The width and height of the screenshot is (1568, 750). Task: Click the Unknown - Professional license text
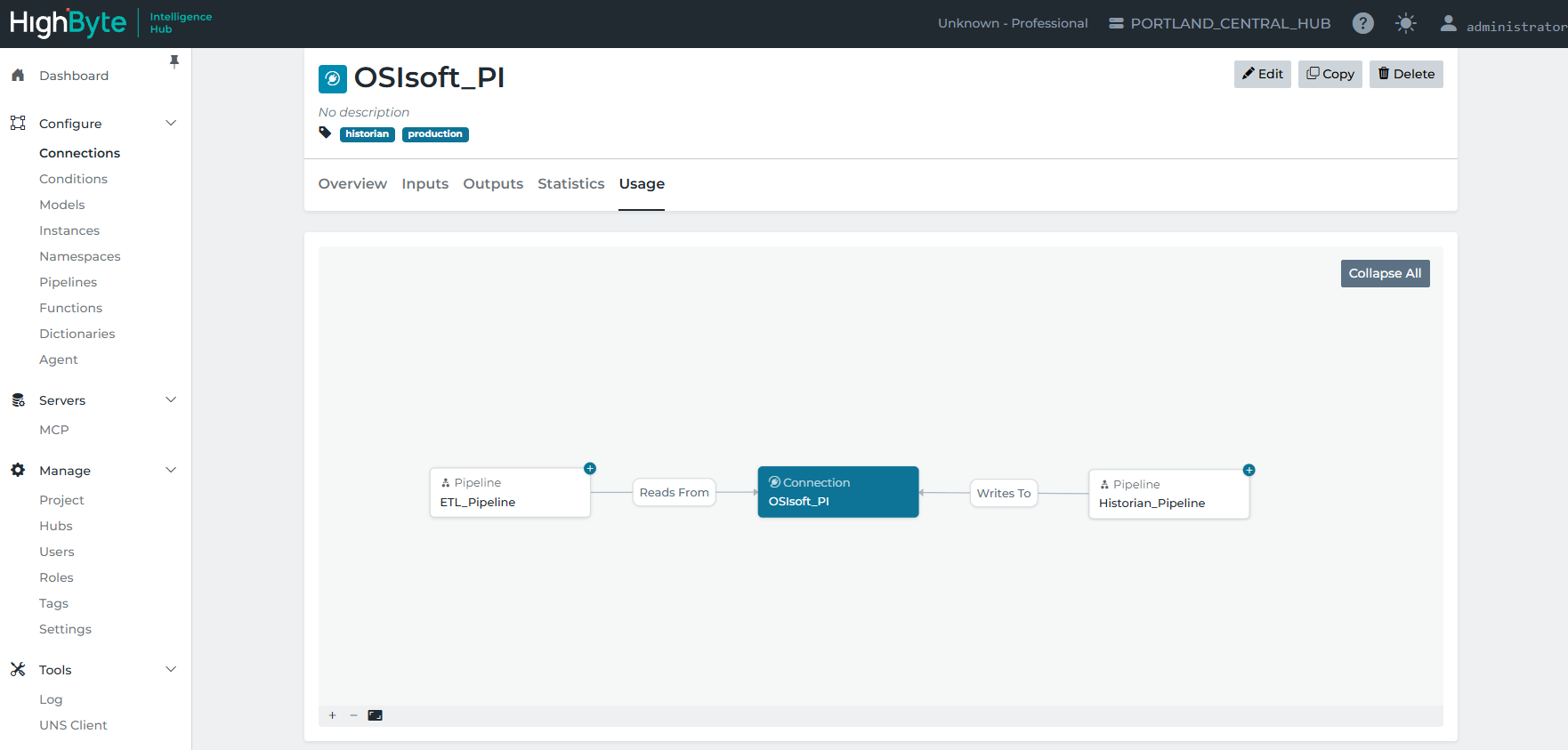[x=1013, y=23]
